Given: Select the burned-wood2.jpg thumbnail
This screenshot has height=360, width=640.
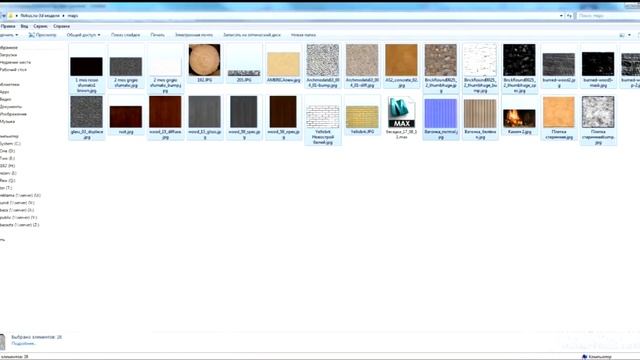Looking at the screenshot, I should point(559,64).
